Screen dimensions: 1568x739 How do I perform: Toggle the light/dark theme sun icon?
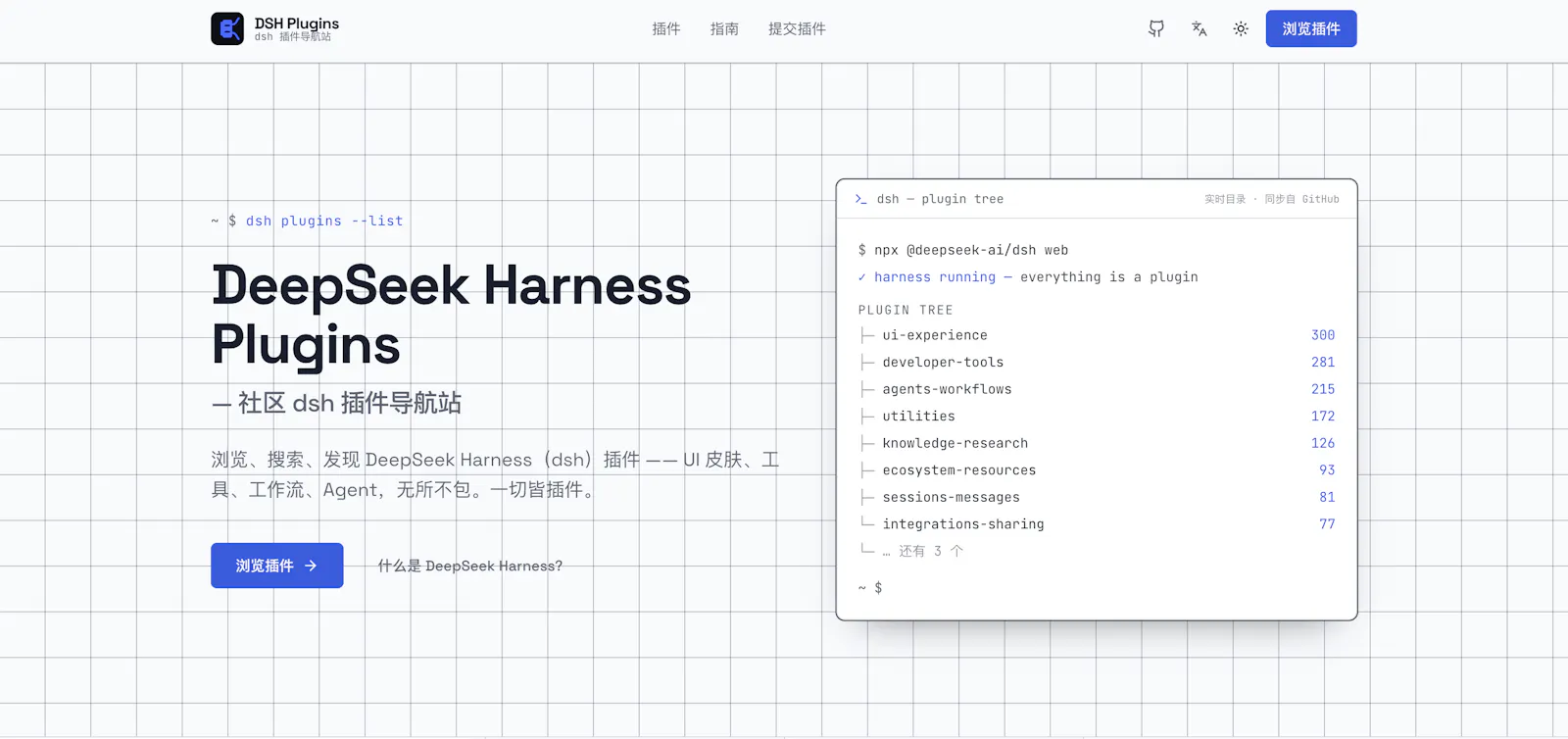point(1241,29)
